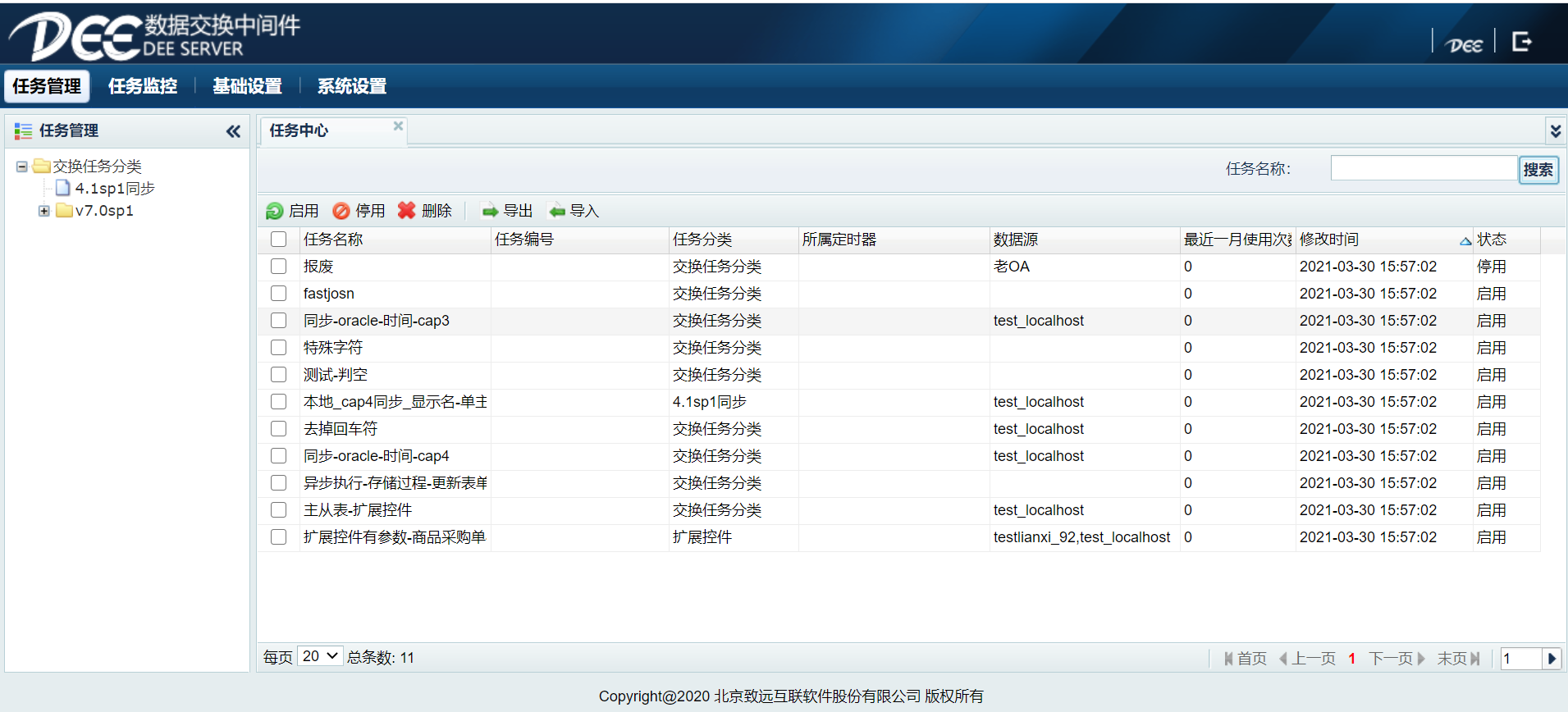Expand the v7.0sp1 folder node

[43, 211]
